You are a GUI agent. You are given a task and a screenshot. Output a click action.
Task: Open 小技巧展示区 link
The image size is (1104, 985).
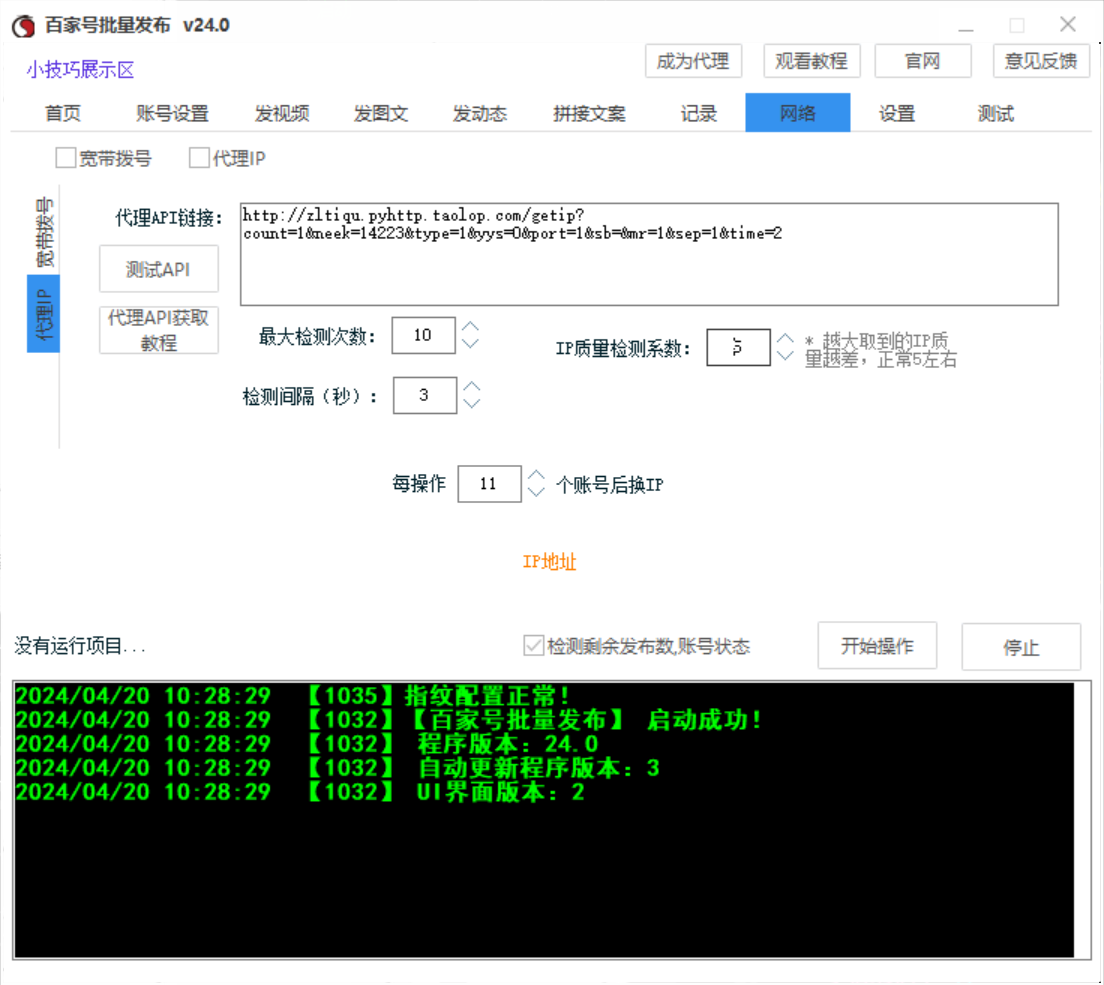pos(80,70)
